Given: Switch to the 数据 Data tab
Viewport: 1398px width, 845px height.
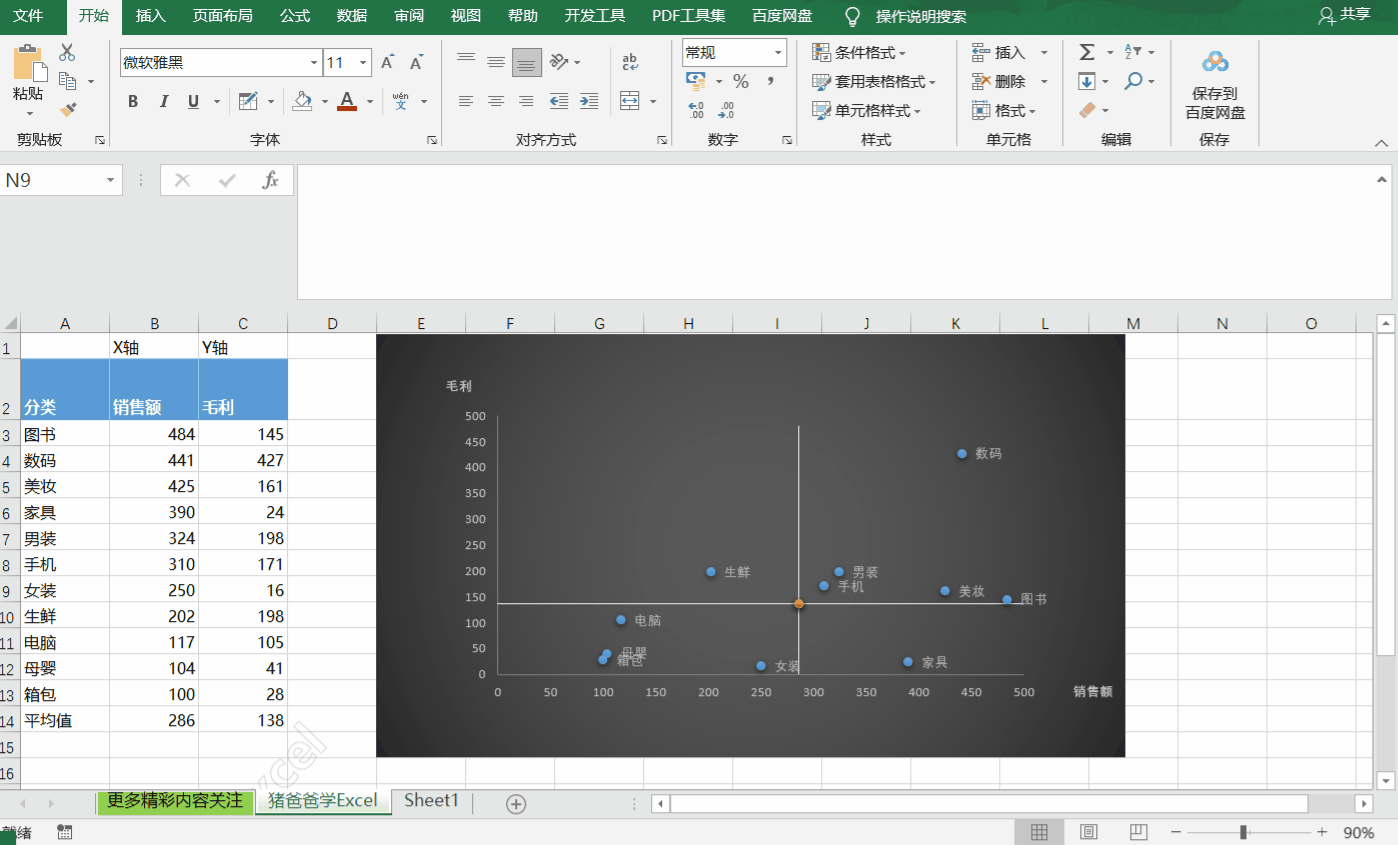Looking at the screenshot, I should 352,16.
